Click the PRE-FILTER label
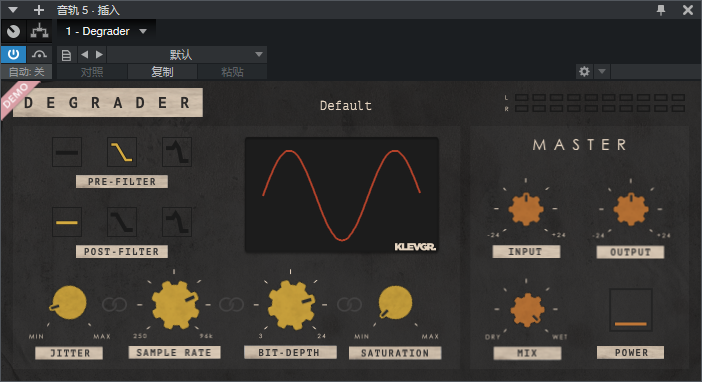The height and width of the screenshot is (382, 702). pyautogui.click(x=122, y=181)
